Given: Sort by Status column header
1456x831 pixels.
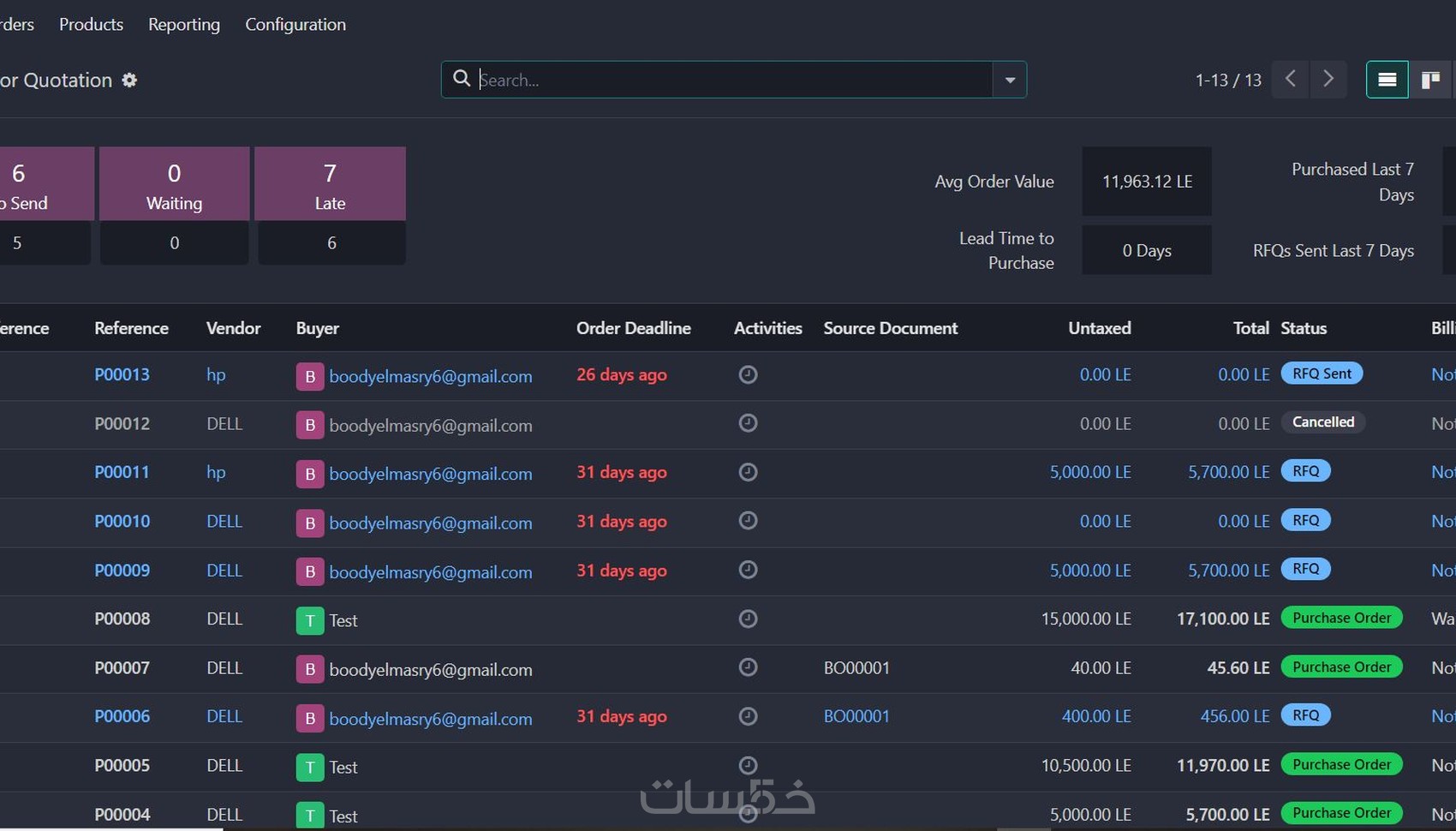Looking at the screenshot, I should tap(1304, 328).
